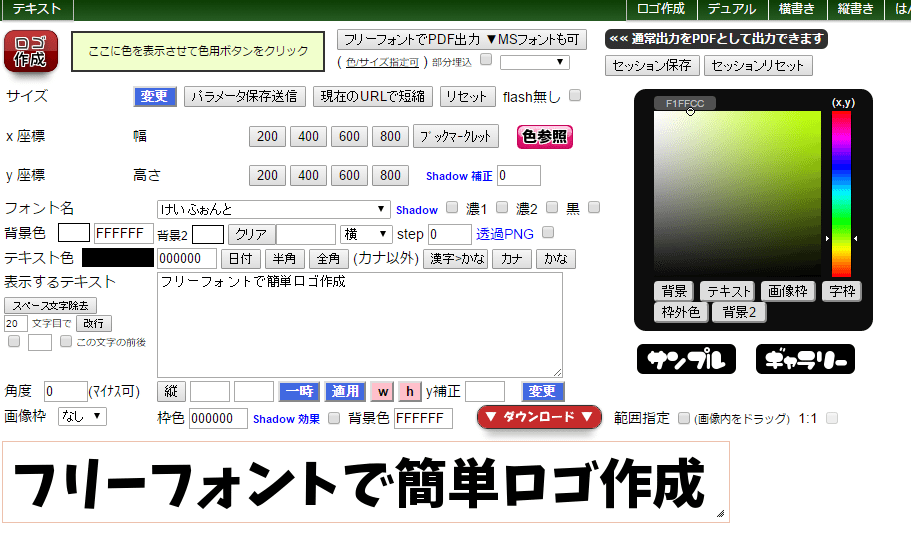Click the rainbow hue slider bar

point(841,190)
